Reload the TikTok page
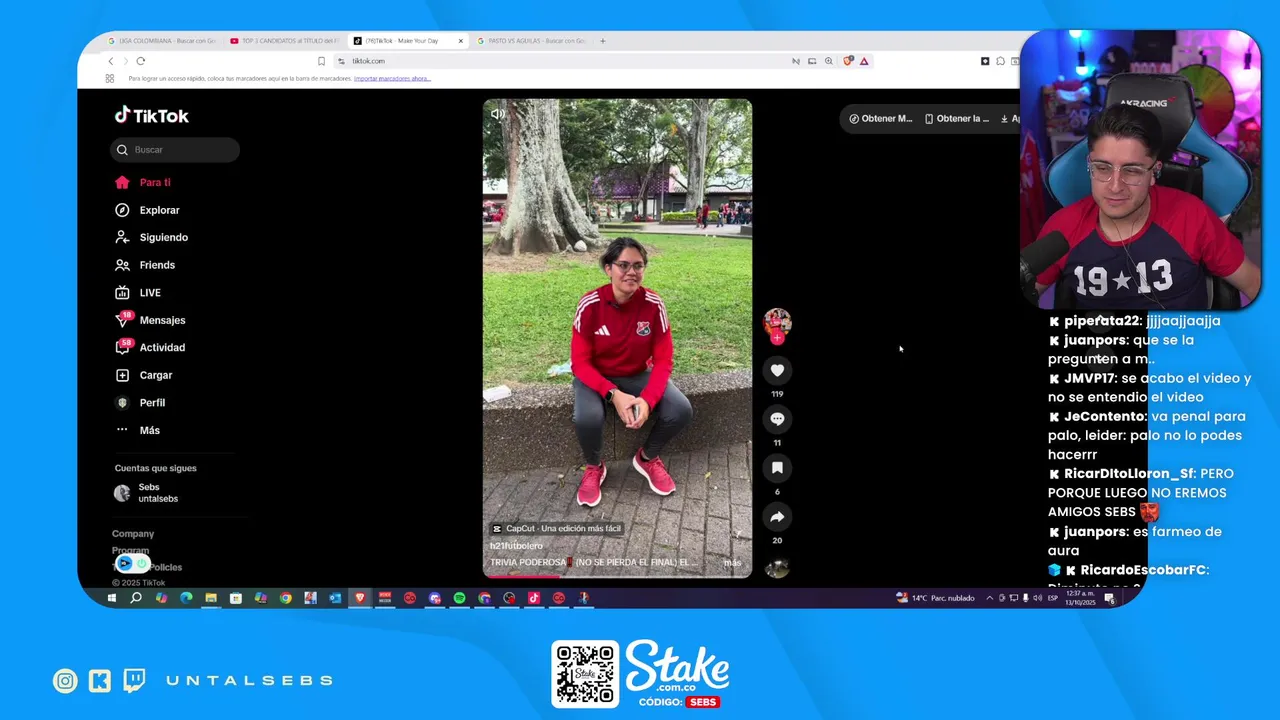Viewport: 1280px width, 720px height. (x=140, y=61)
